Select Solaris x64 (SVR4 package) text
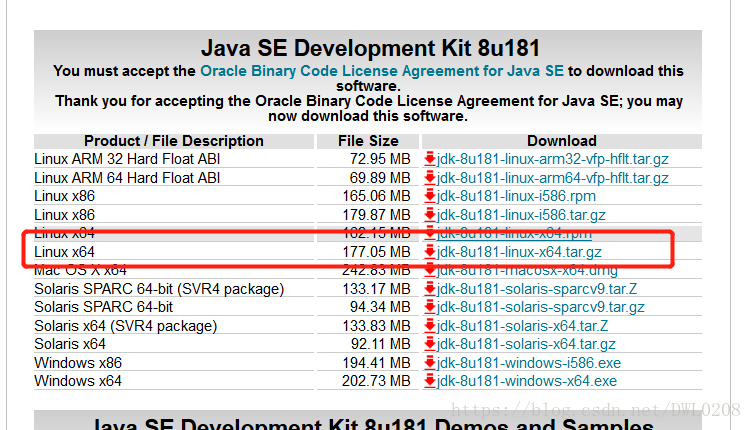Screen dimensions: 752x430 [126, 326]
